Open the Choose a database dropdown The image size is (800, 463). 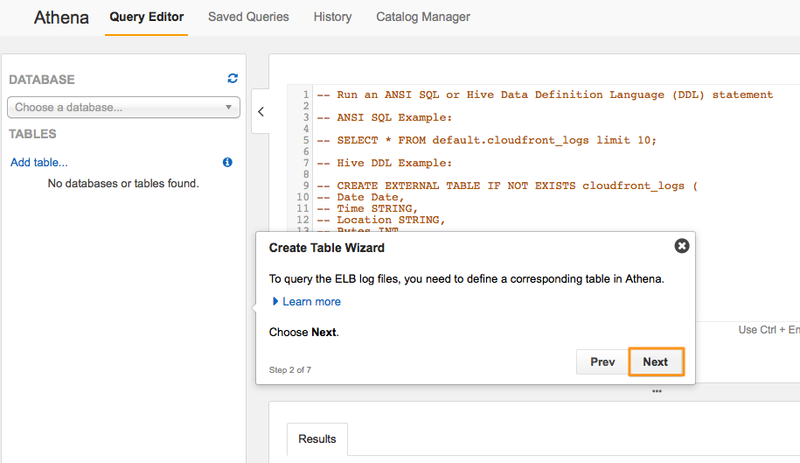[124, 106]
